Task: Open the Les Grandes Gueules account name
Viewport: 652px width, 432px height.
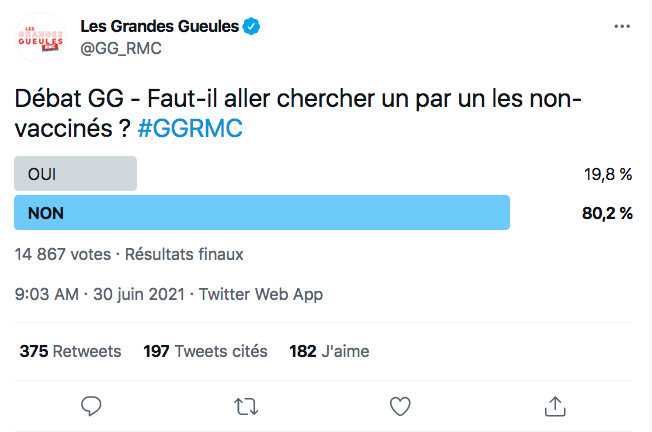Action: pyautogui.click(x=160, y=26)
